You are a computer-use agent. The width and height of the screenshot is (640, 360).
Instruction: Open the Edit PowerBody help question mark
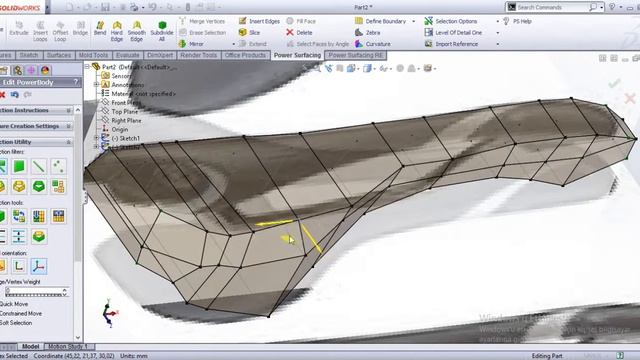coord(76,82)
